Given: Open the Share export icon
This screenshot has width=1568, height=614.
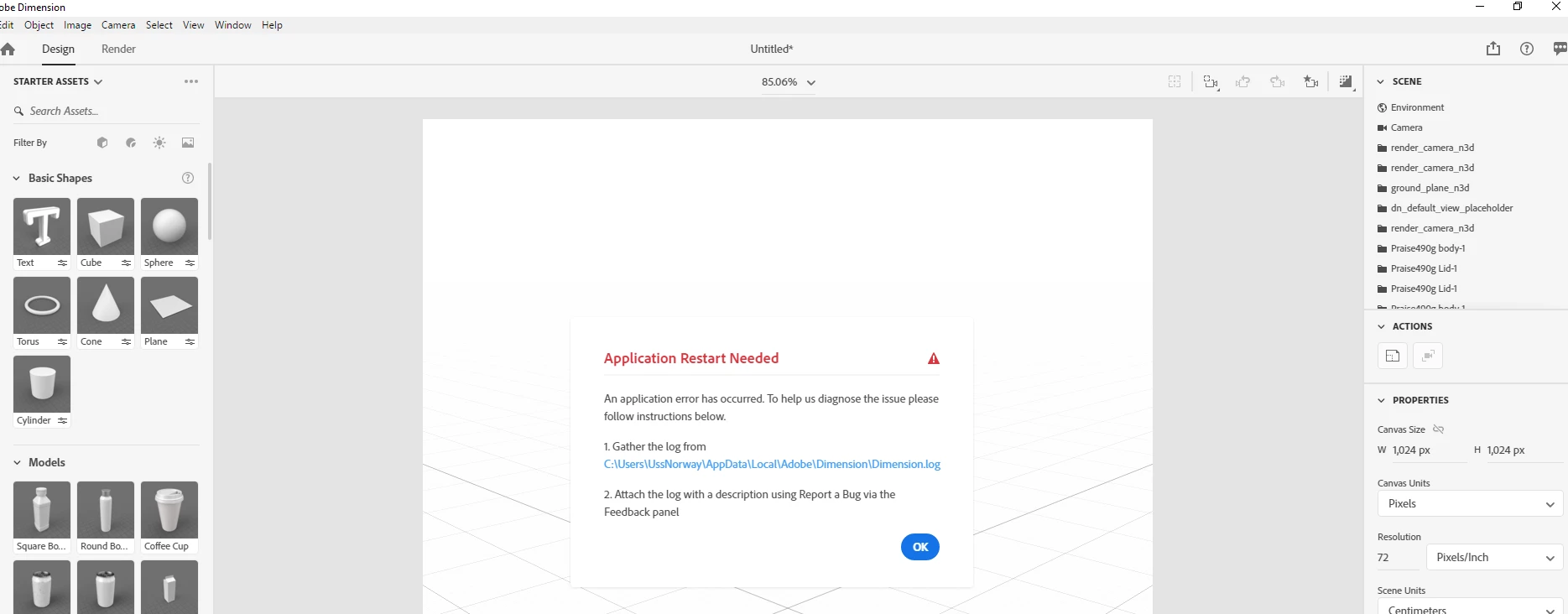Looking at the screenshot, I should tap(1493, 49).
